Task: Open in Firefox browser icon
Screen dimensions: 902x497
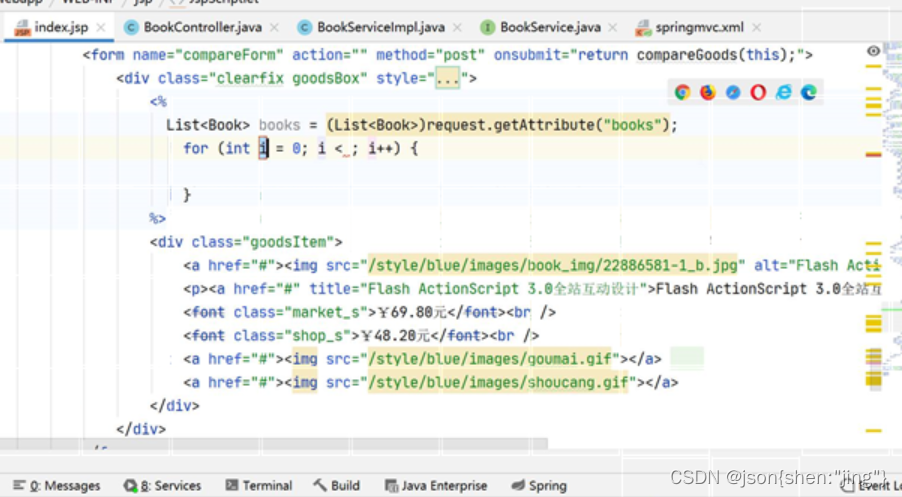Action: click(708, 92)
